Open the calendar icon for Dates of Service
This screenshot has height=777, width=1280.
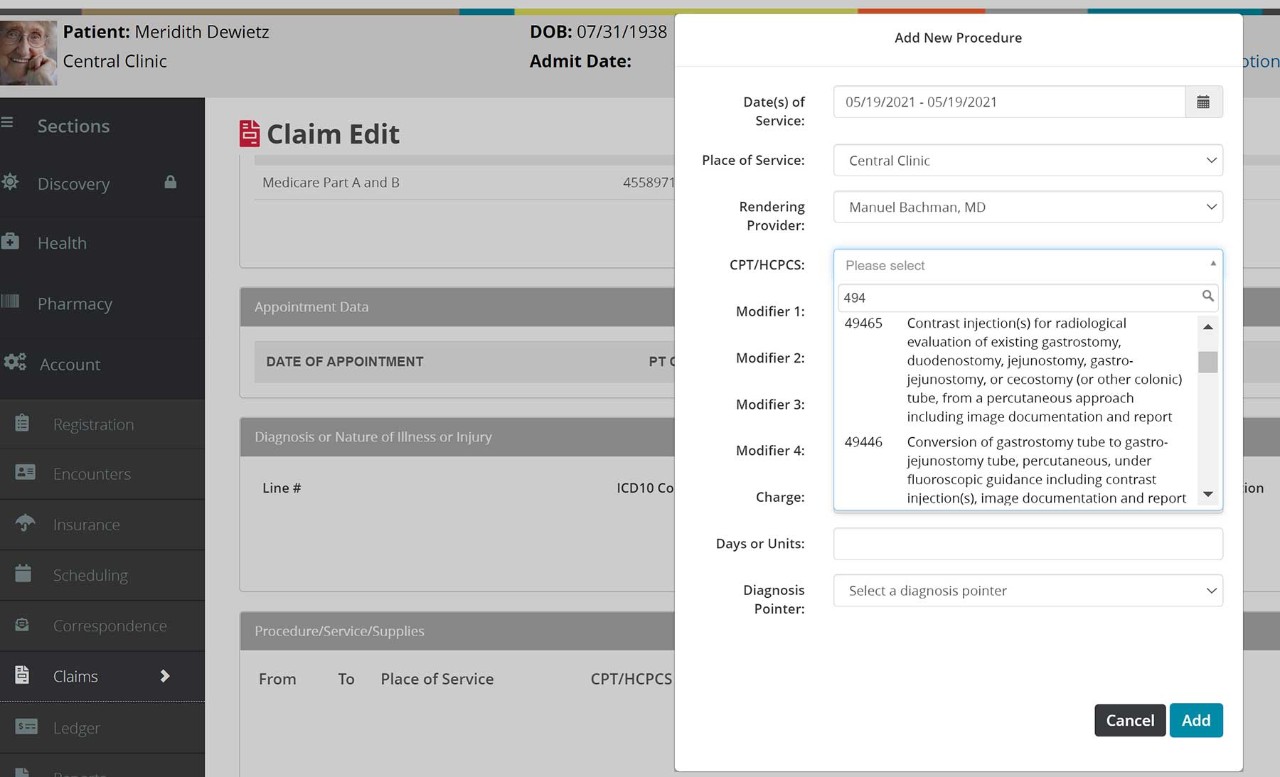(1203, 101)
